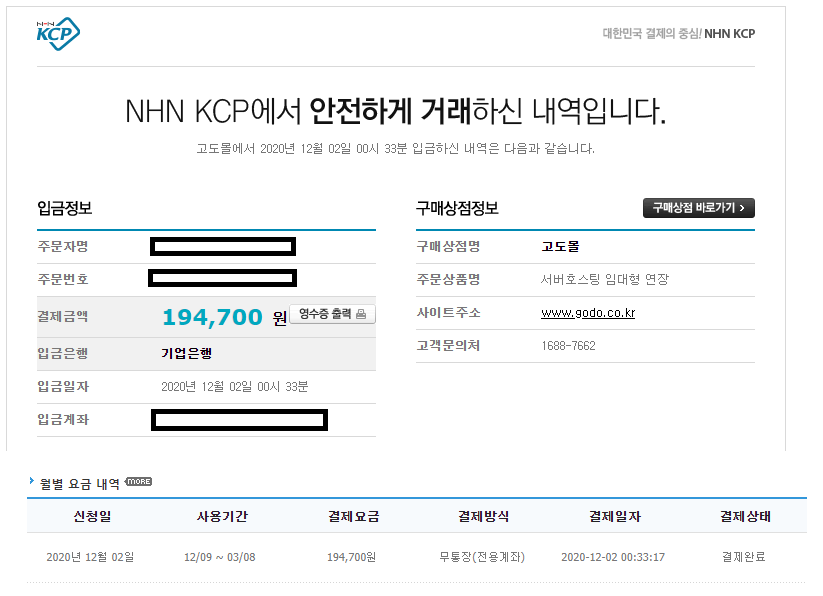Select the deposit date 2020년 12월 02일 00시 33분
Viewport: 823px width, 596px height.
coord(235,387)
